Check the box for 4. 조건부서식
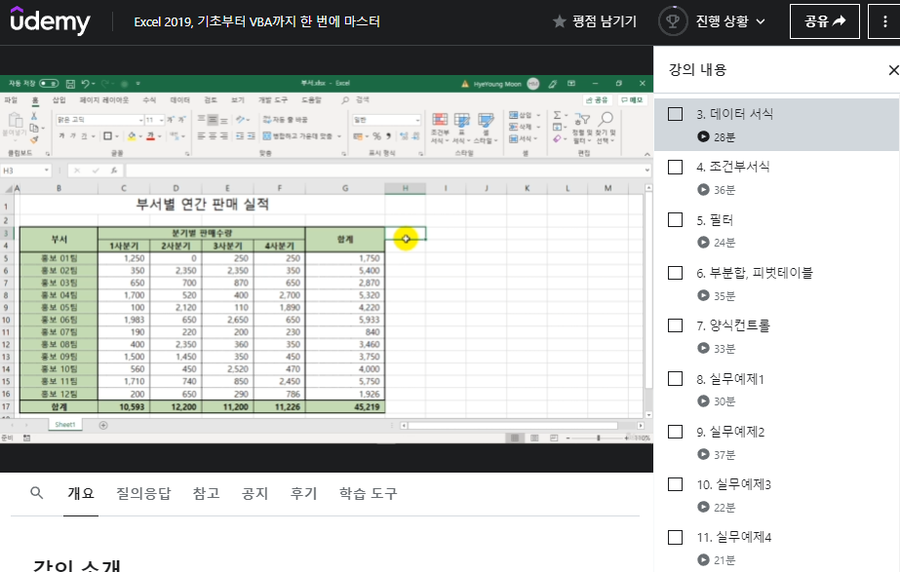 pyautogui.click(x=676, y=167)
